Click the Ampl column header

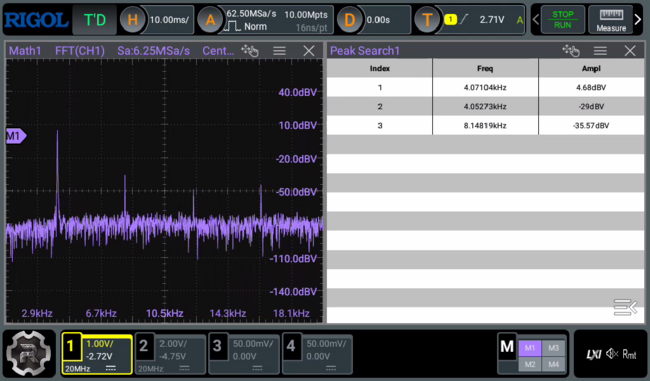(591, 68)
